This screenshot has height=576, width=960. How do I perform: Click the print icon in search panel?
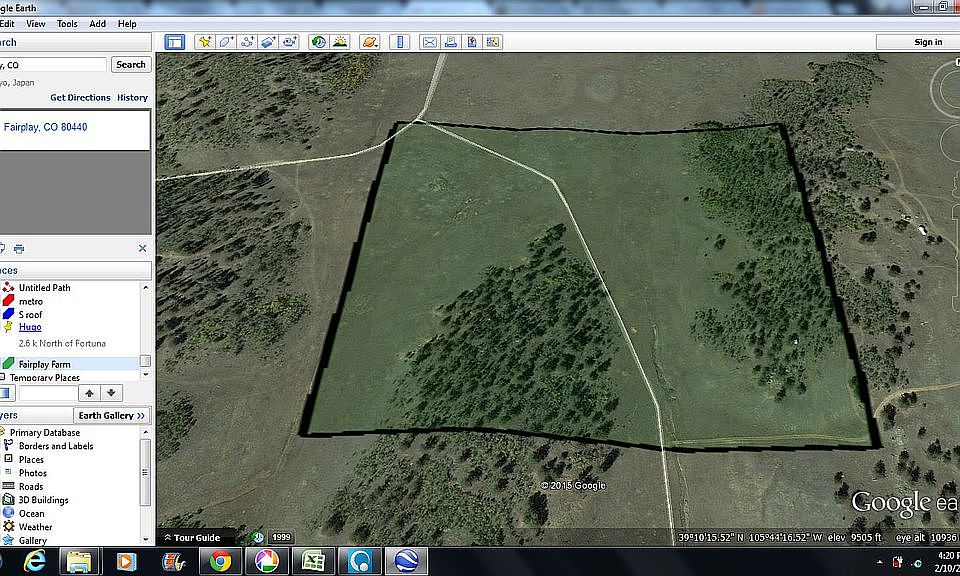click(19, 249)
